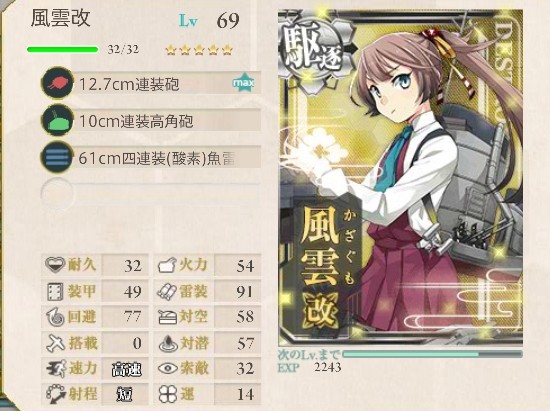Click the EXP progress bar
550x411 pixels.
point(432,354)
